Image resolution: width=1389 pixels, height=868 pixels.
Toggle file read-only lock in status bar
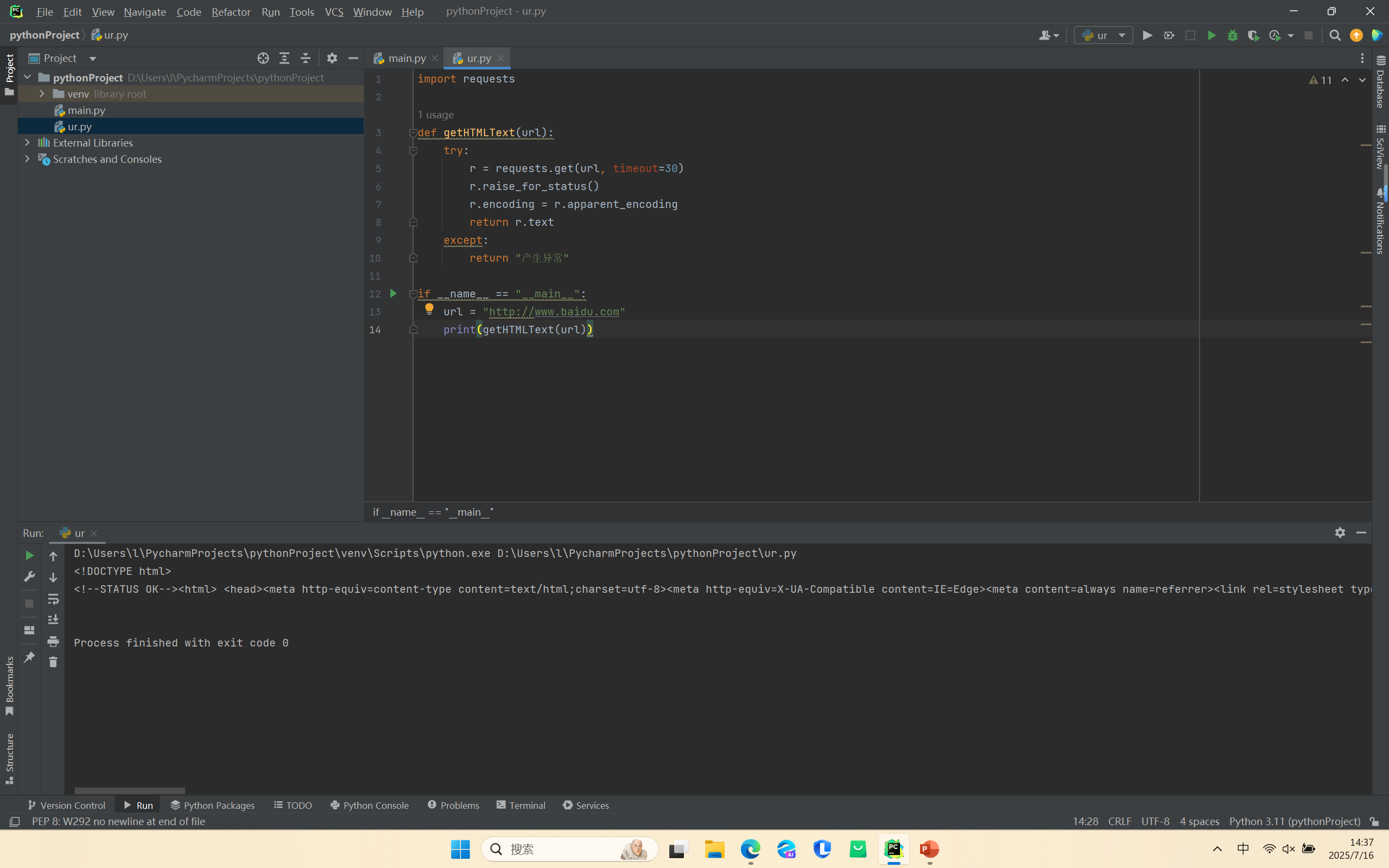pyautogui.click(x=1374, y=821)
